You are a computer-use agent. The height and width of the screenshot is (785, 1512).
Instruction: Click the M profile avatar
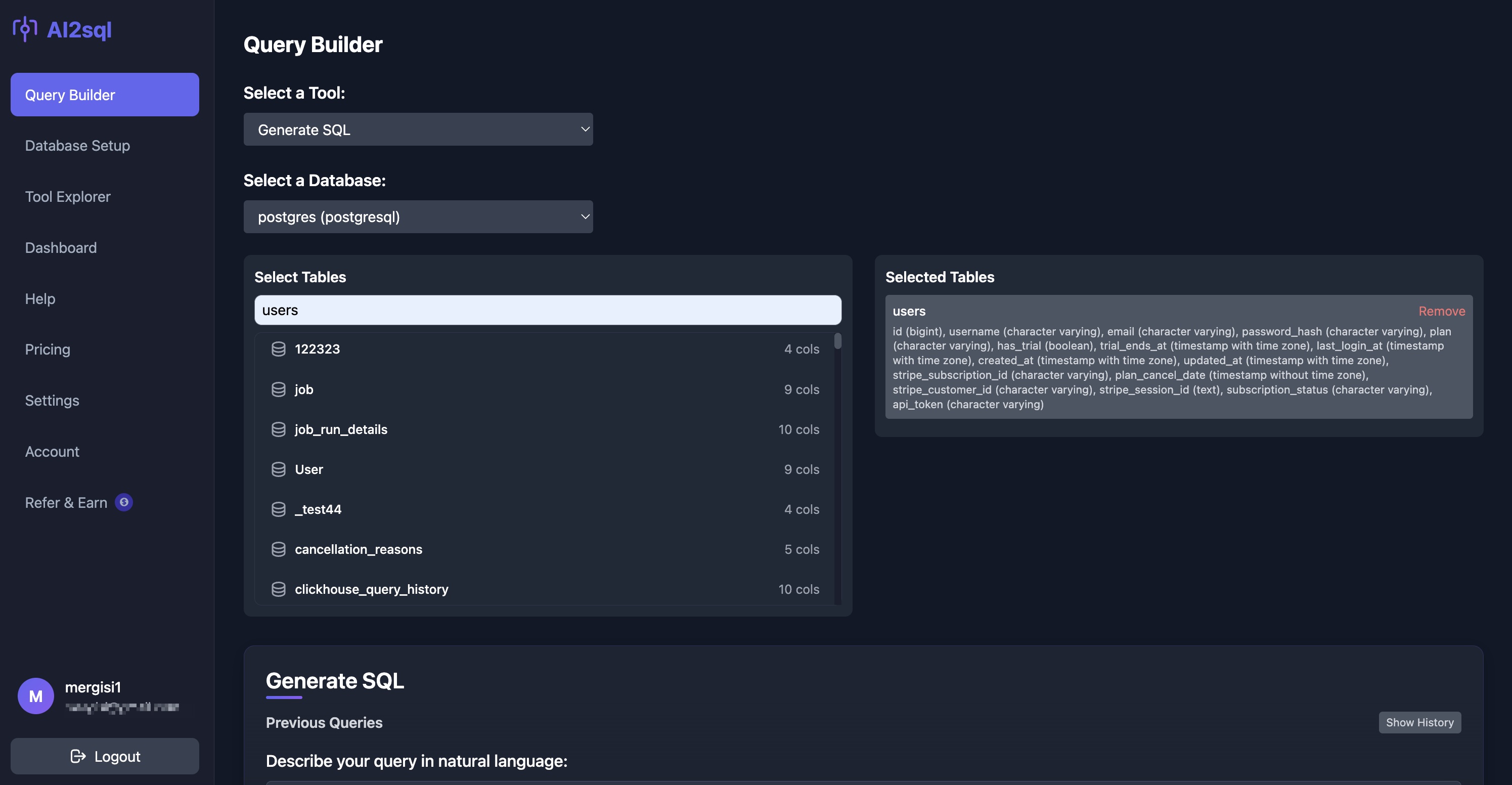click(x=36, y=696)
